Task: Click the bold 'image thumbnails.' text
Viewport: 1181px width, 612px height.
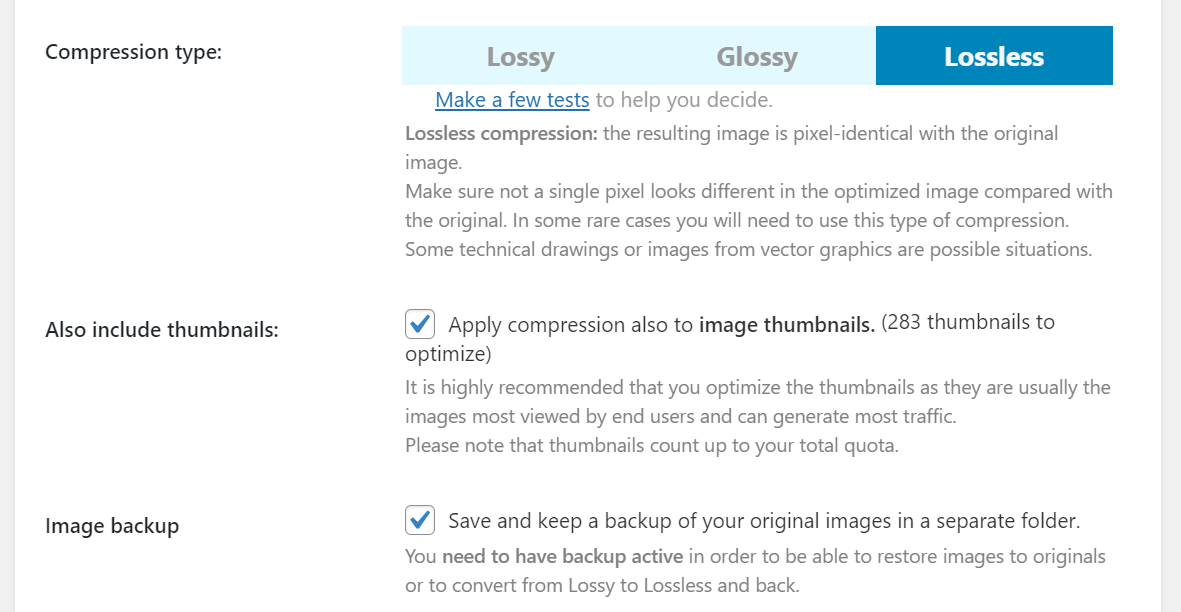Action: 787,324
